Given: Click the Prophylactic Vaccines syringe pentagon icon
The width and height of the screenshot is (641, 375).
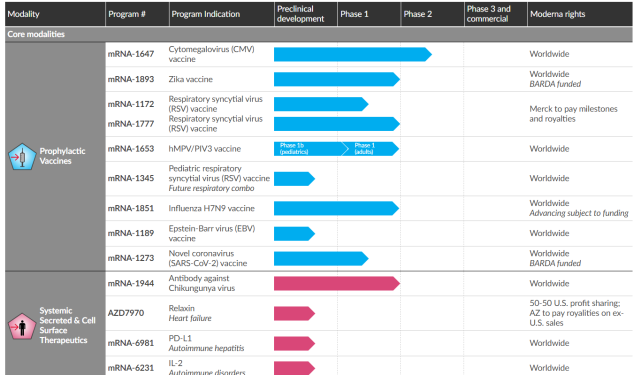Looking at the screenshot, I should click(x=22, y=157).
